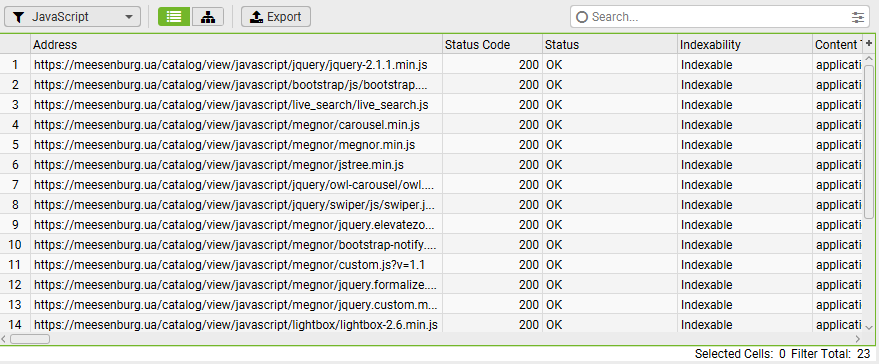This screenshot has height=364, width=879.
Task: Click the vertical scrollbar down arrow
Action: coord(869,327)
